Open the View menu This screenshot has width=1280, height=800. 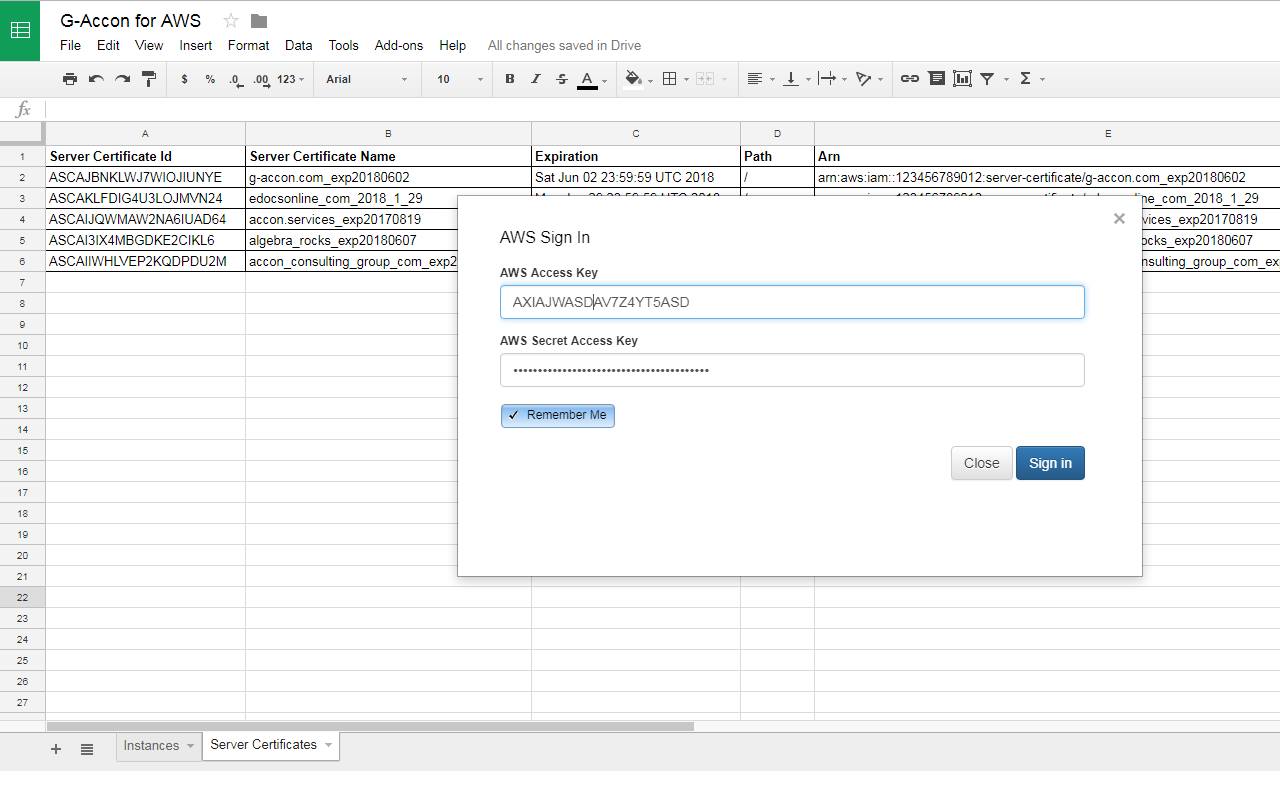[x=149, y=45]
